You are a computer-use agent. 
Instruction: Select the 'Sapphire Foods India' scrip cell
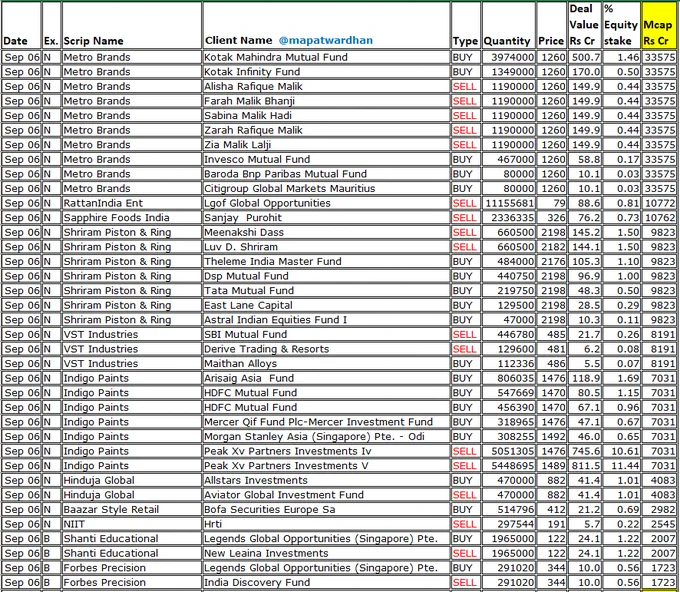132,218
